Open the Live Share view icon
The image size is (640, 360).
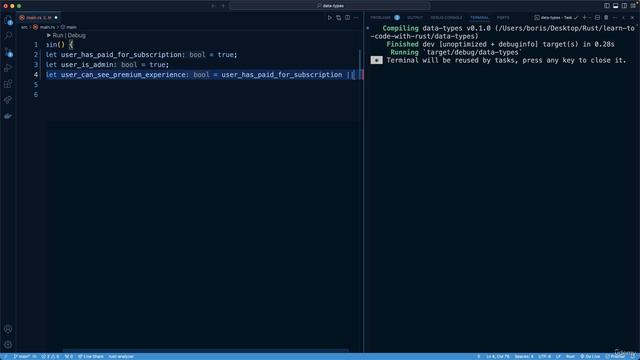point(8,100)
